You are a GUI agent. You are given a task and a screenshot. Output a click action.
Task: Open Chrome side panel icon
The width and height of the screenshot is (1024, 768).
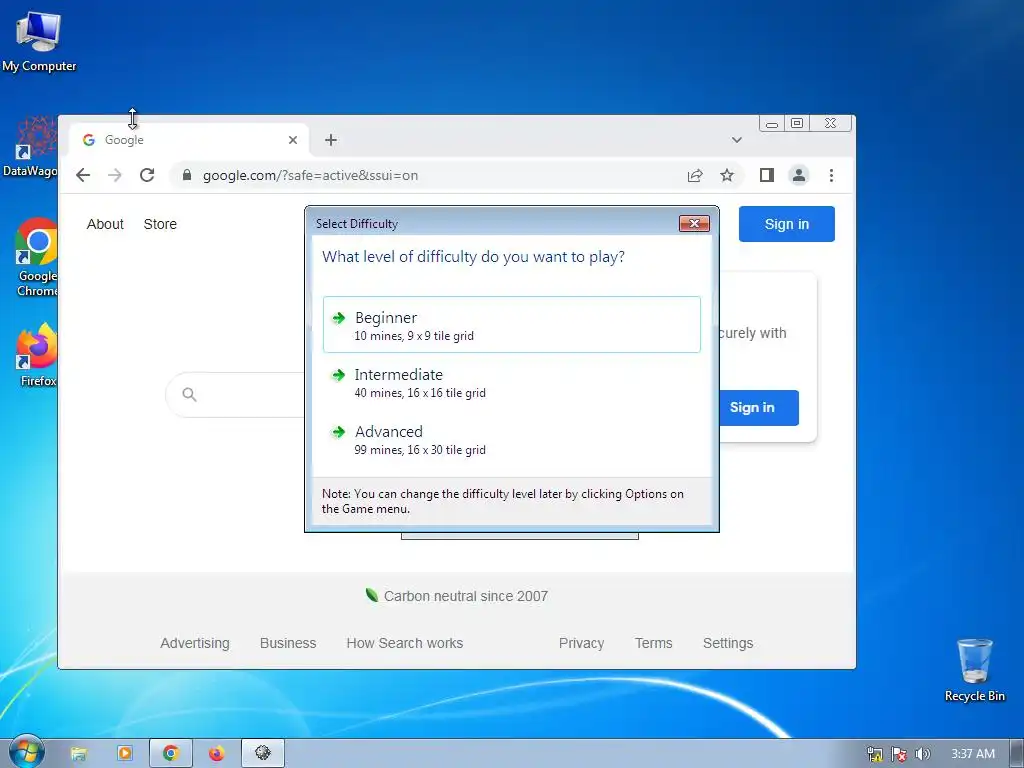click(767, 175)
